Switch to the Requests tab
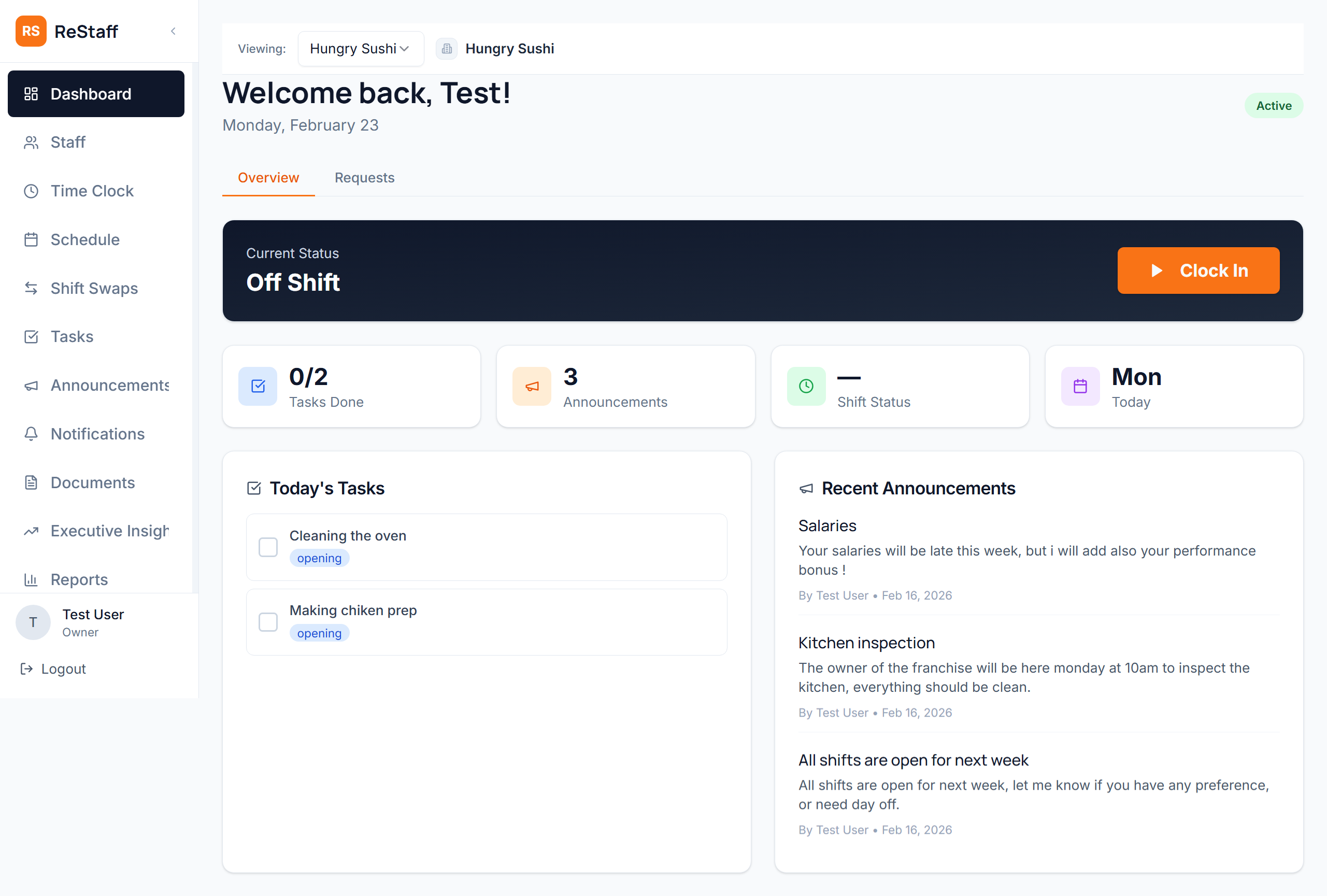1327x896 pixels. [364, 178]
